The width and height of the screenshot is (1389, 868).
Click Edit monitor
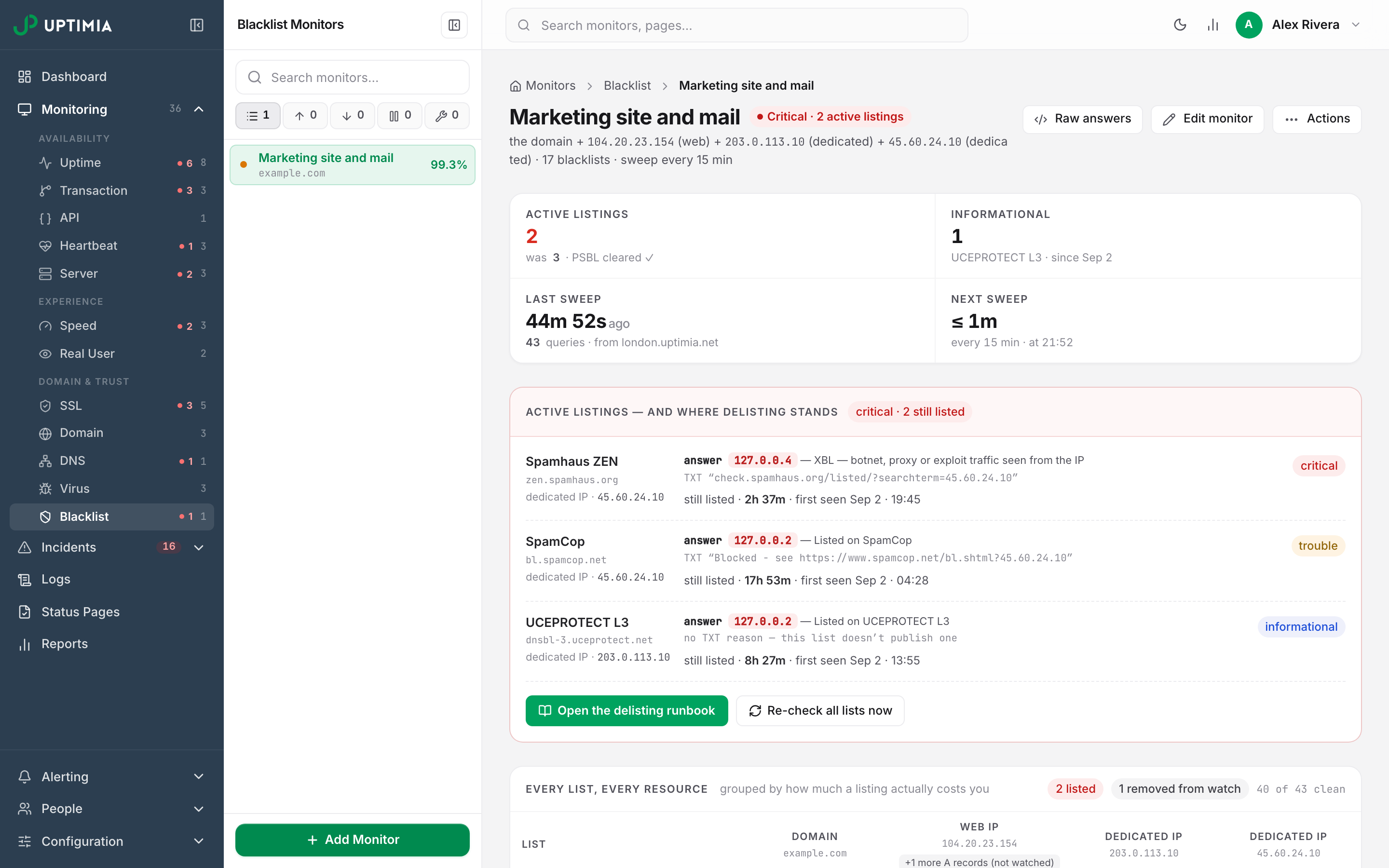(1207, 119)
